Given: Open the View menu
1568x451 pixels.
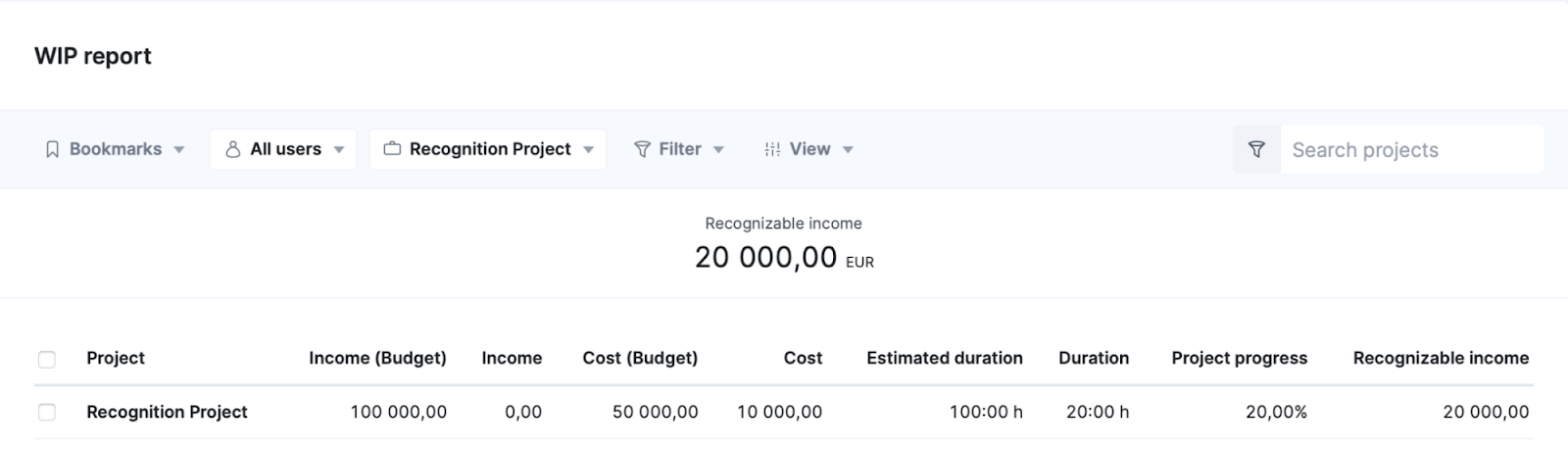Looking at the screenshot, I should pos(809,150).
